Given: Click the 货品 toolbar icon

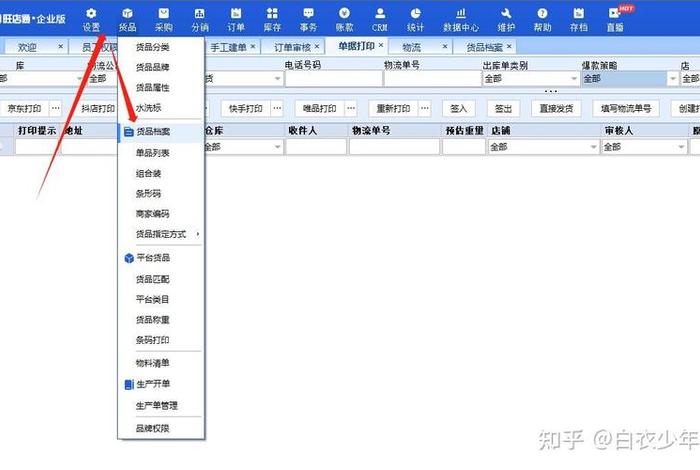Looking at the screenshot, I should (x=127, y=20).
